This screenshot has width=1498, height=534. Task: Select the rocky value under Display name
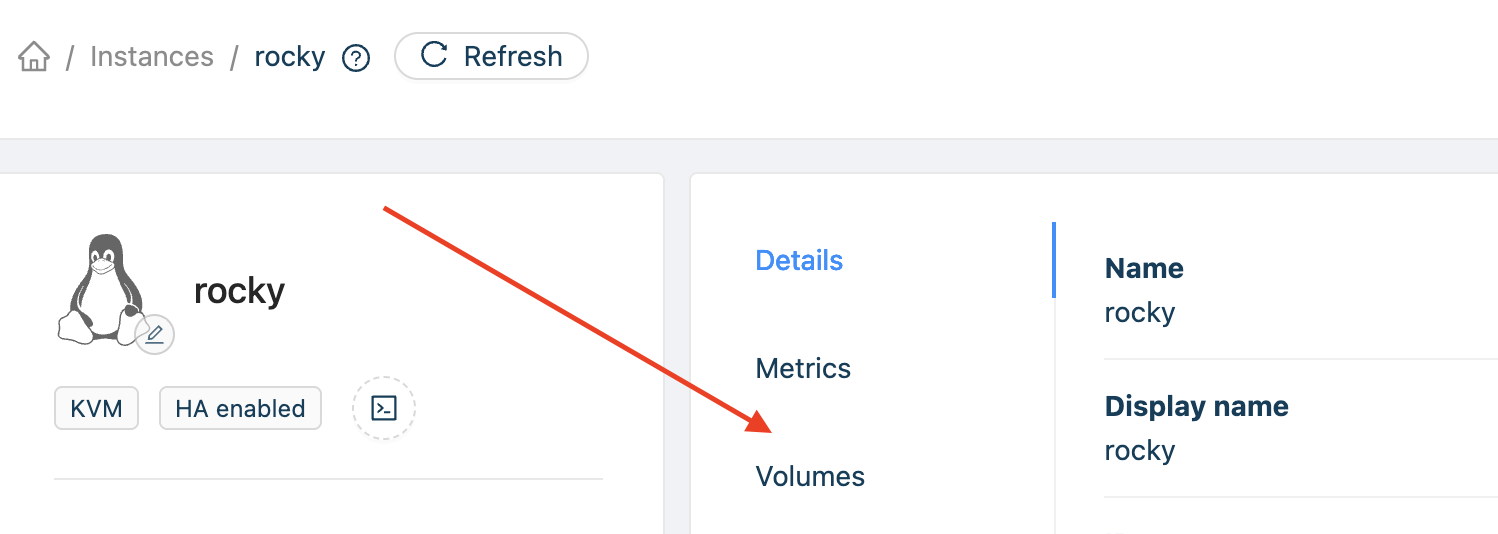click(x=1139, y=450)
